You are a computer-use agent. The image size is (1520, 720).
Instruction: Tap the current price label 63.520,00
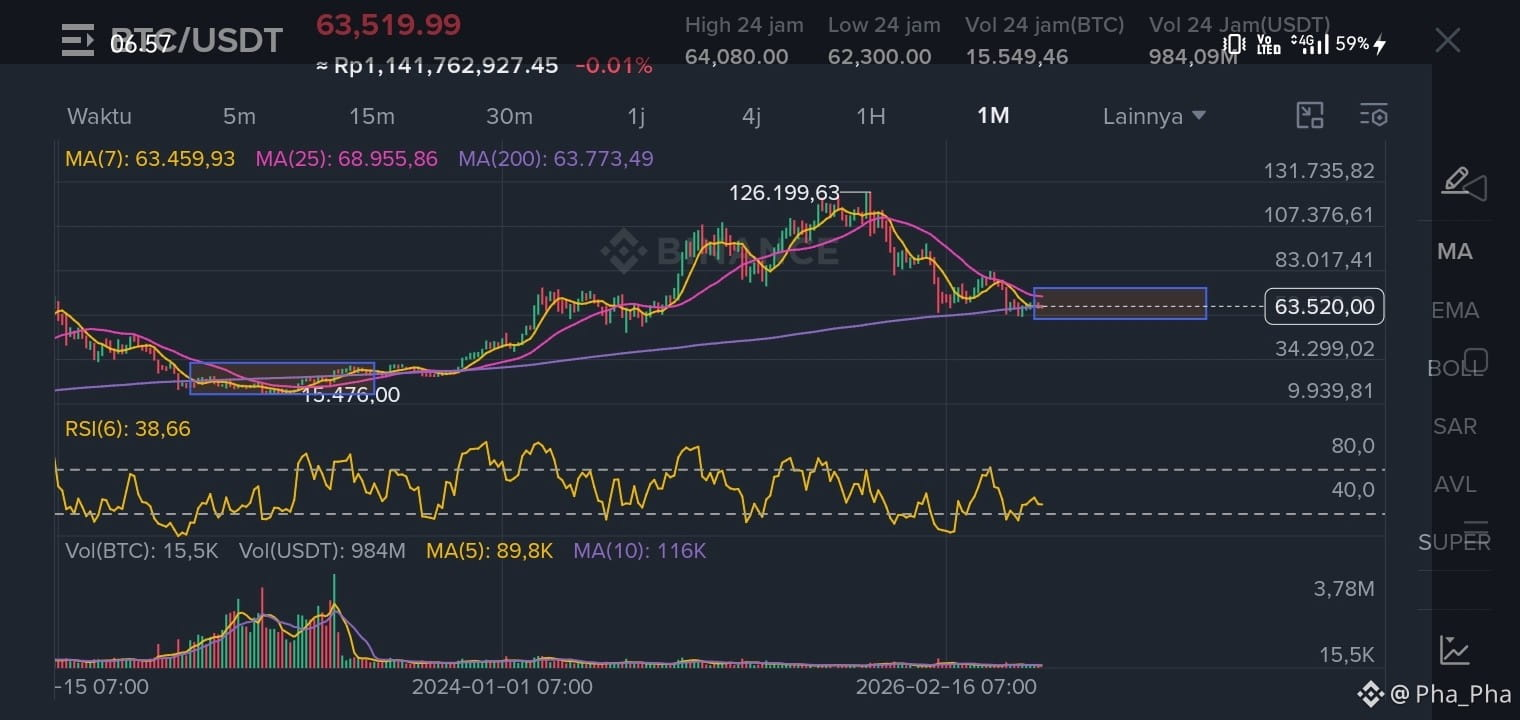point(1324,306)
